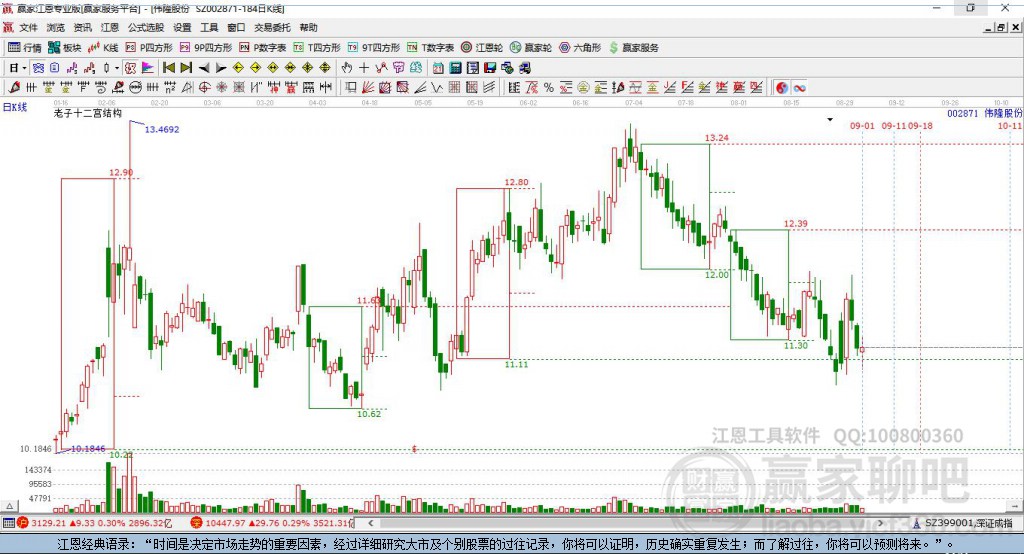Select the crosshair cursor tool
Screen dimensions: 1024x554
click(364, 68)
